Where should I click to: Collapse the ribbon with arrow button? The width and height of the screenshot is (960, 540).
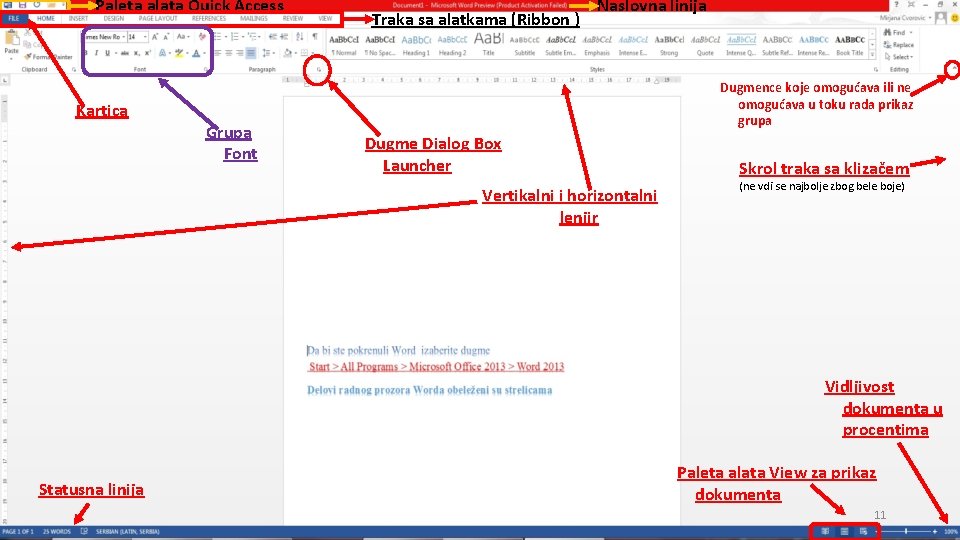pos(953,69)
